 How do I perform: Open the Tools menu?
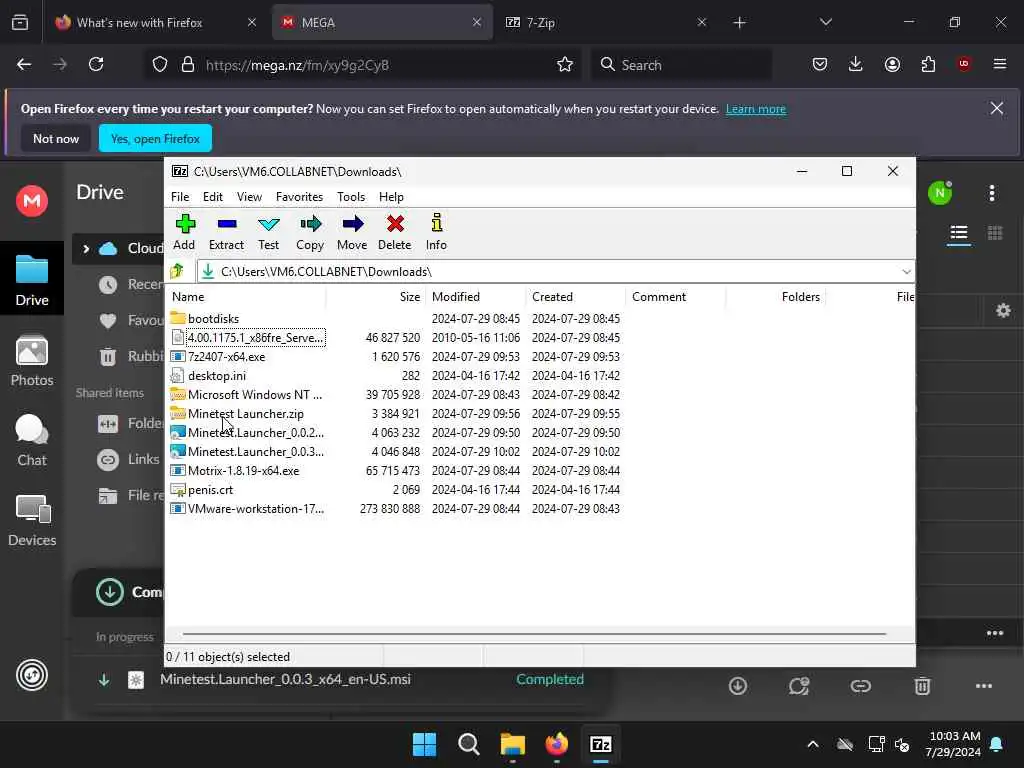coord(351,197)
